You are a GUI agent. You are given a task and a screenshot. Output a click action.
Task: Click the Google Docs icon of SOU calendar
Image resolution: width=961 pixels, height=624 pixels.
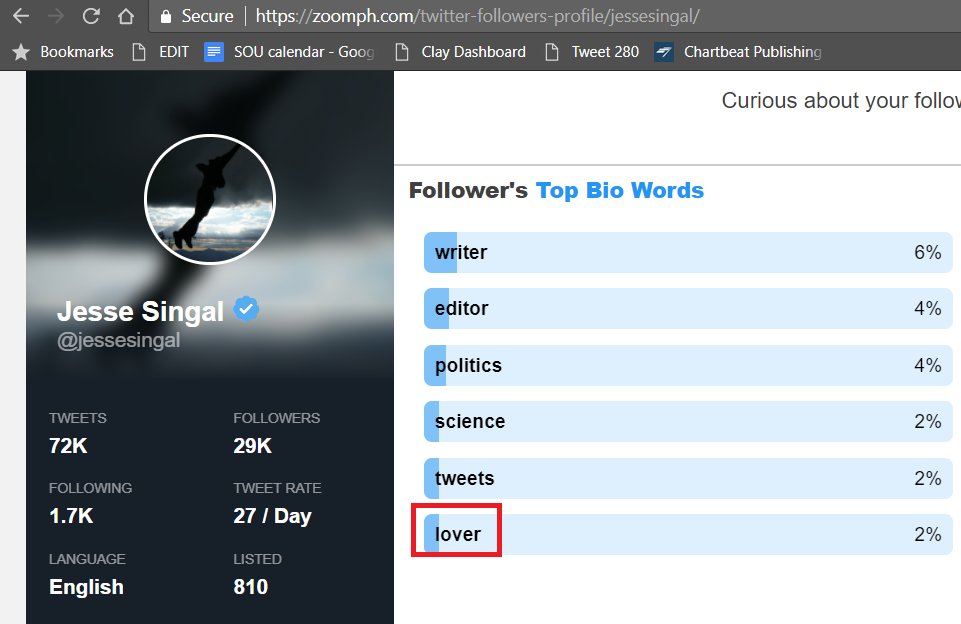point(213,52)
